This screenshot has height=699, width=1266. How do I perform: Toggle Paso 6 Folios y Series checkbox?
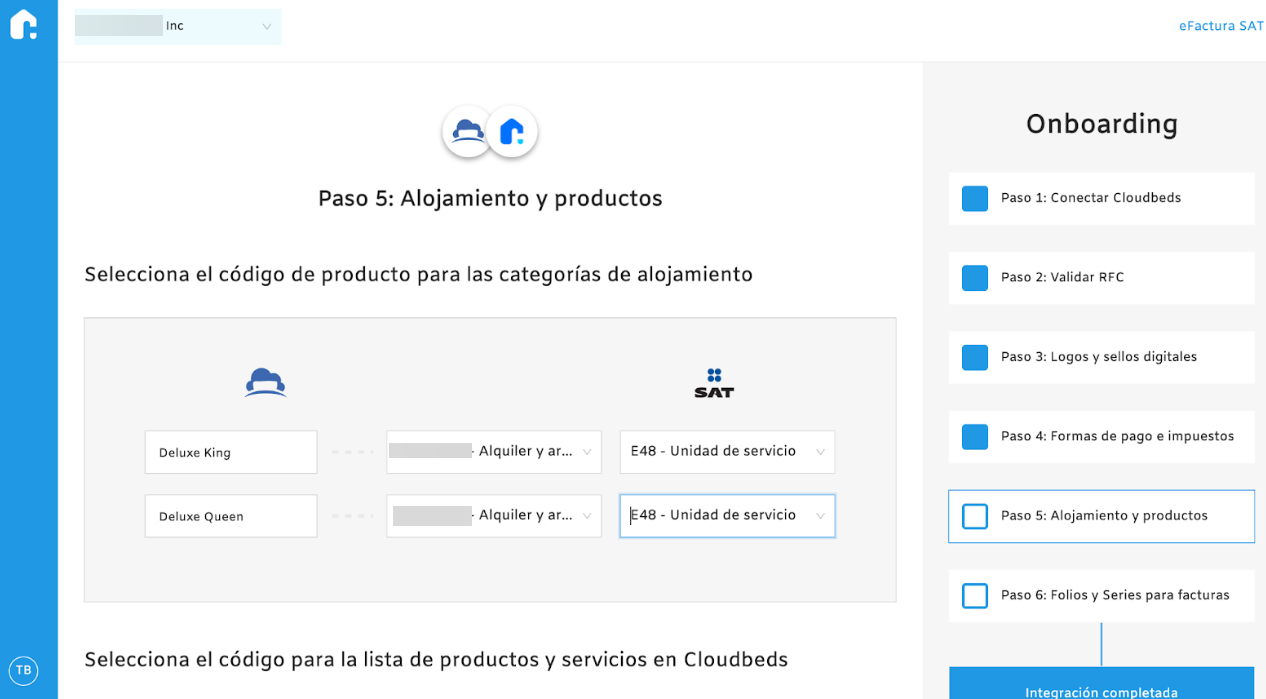[975, 596]
